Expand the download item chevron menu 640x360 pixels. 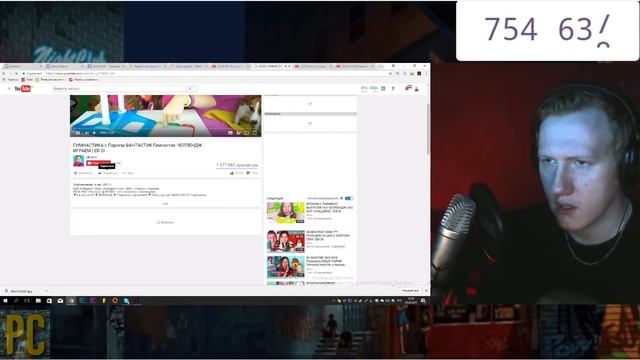click(46, 291)
